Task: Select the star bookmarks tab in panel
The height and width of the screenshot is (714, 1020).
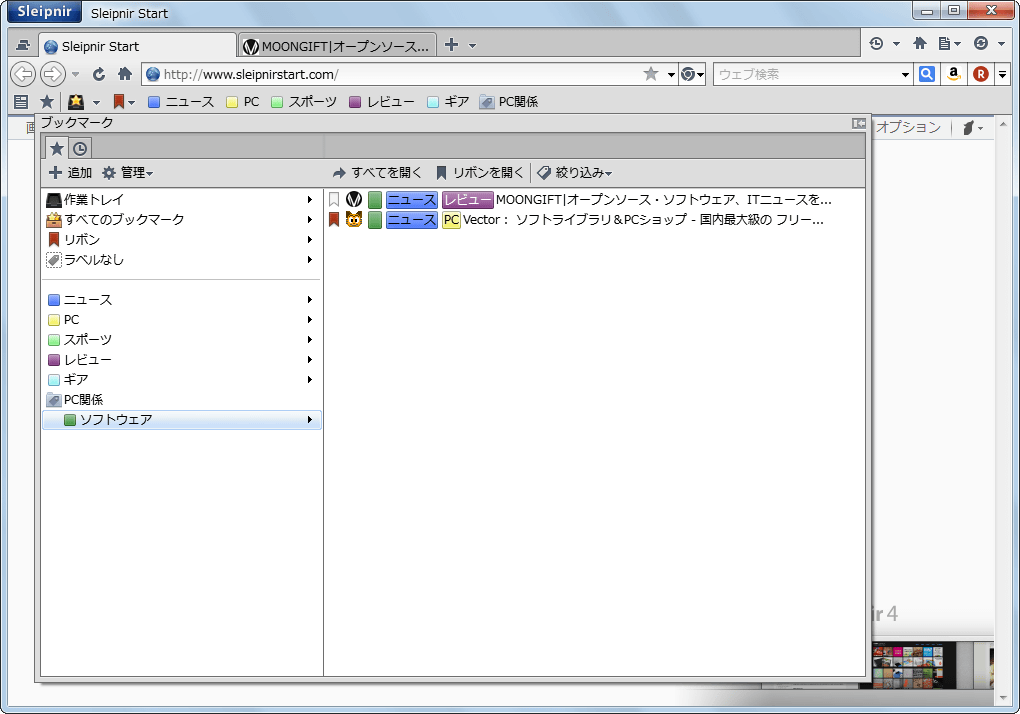Action: coord(57,148)
